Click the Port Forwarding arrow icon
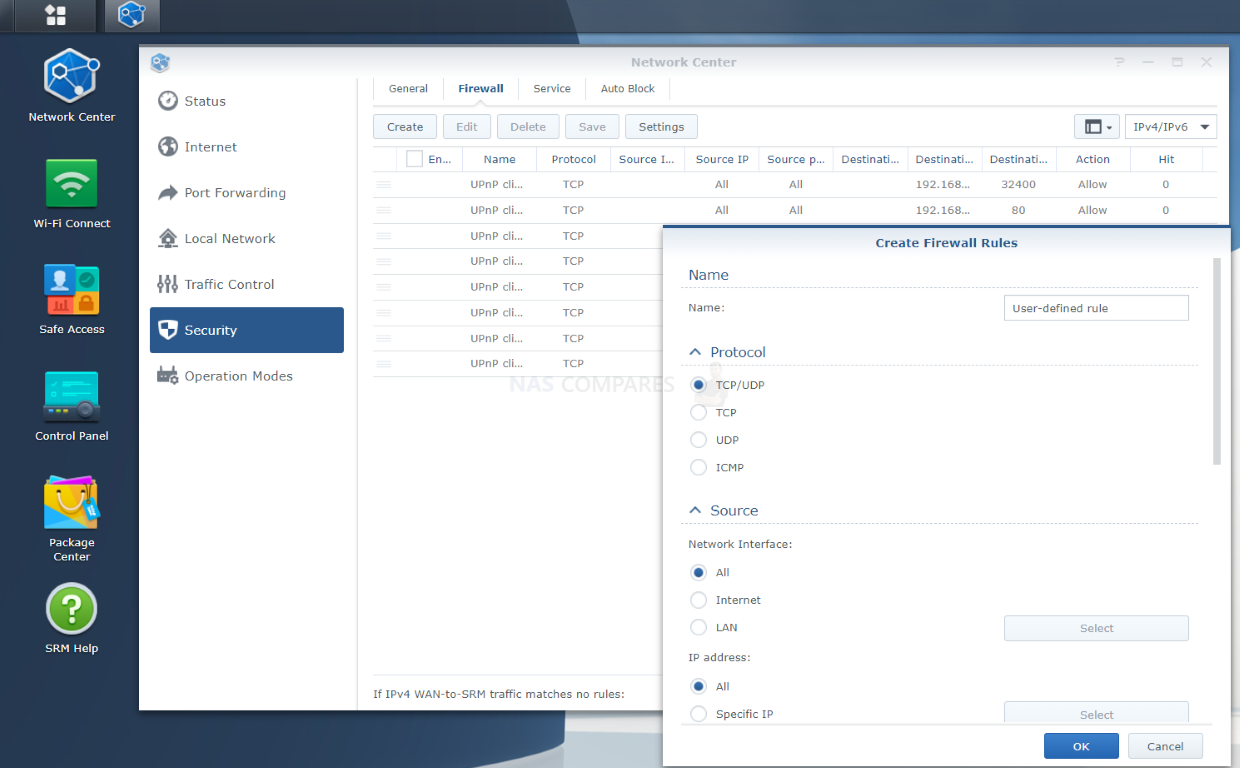The width and height of the screenshot is (1240, 768). (x=168, y=193)
